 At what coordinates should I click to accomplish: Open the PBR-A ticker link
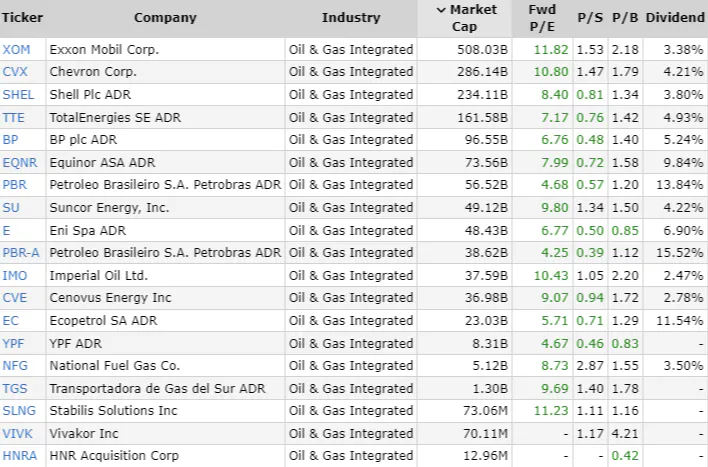[21, 252]
